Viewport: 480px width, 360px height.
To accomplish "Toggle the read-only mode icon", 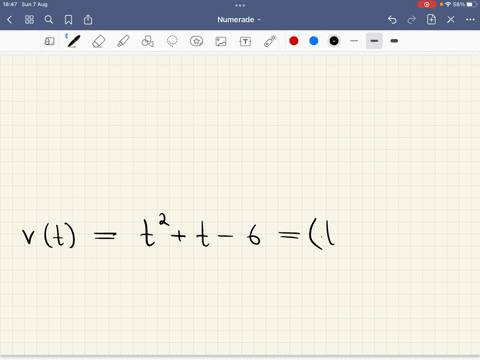I will (49, 41).
